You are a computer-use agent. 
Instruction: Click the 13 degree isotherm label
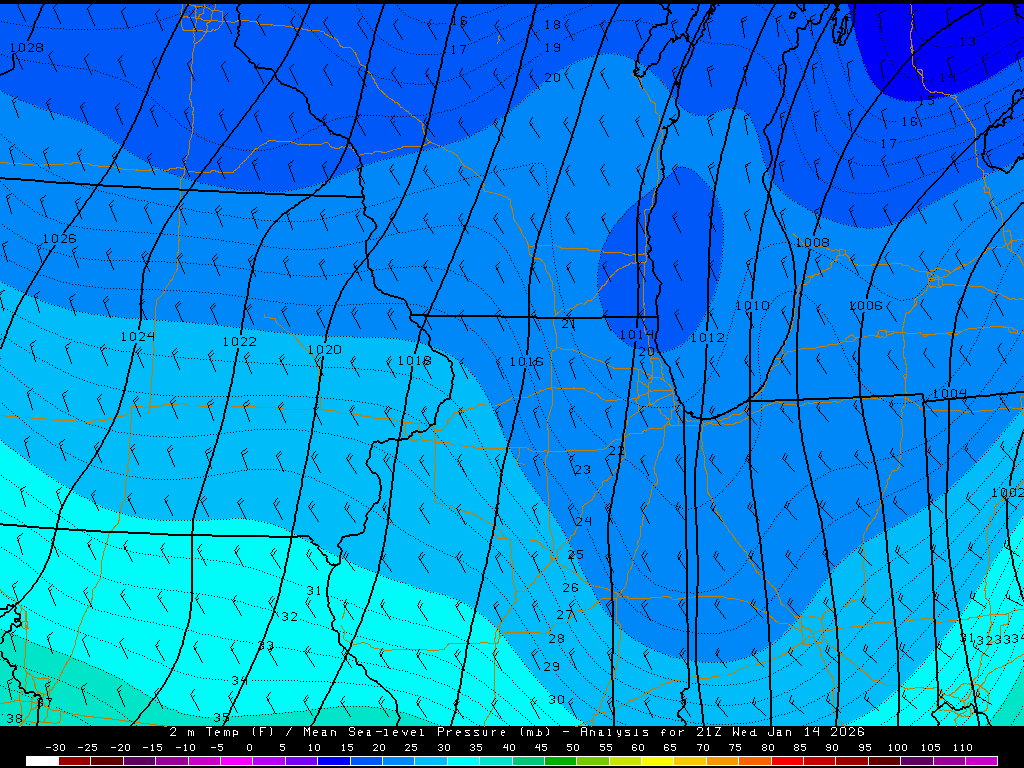[967, 41]
